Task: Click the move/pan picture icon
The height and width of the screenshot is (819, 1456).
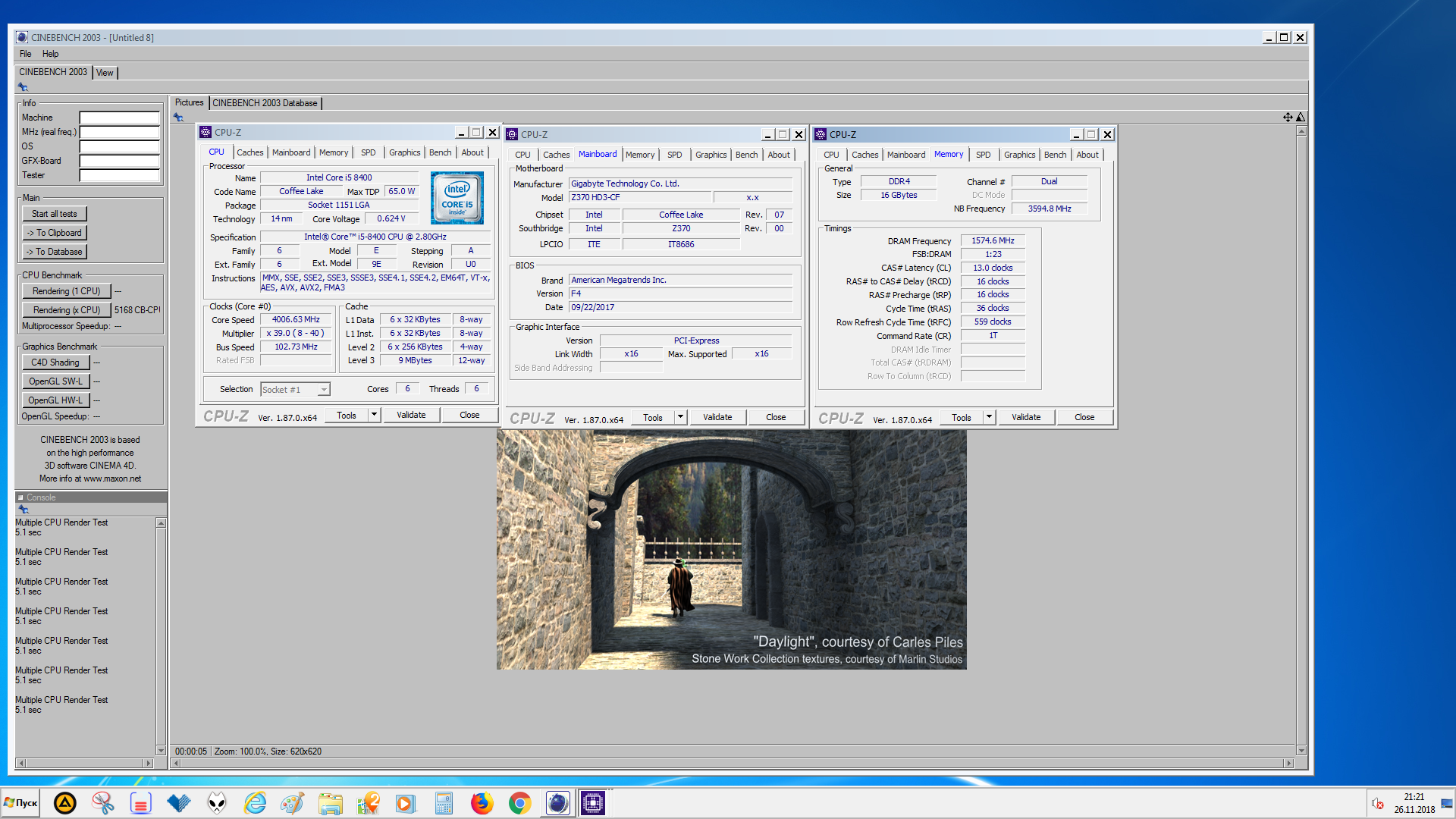Action: pyautogui.click(x=1288, y=117)
